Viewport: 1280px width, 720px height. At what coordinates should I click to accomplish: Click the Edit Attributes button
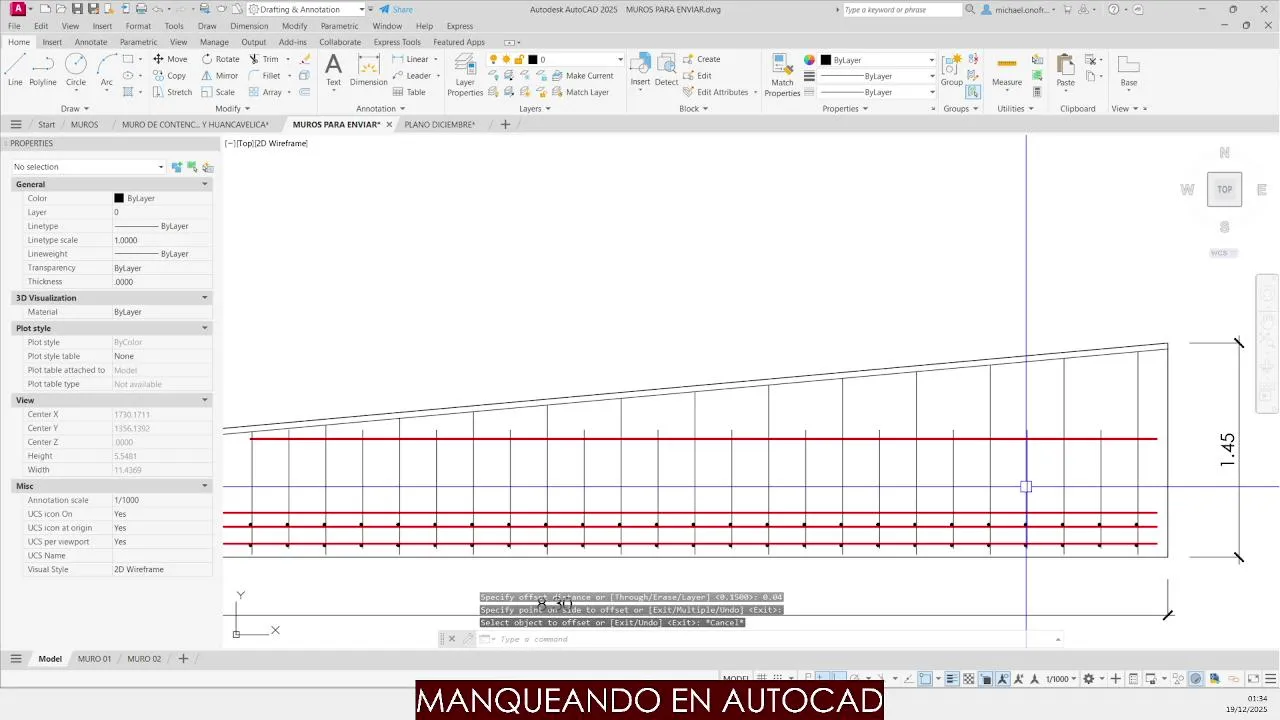716,92
